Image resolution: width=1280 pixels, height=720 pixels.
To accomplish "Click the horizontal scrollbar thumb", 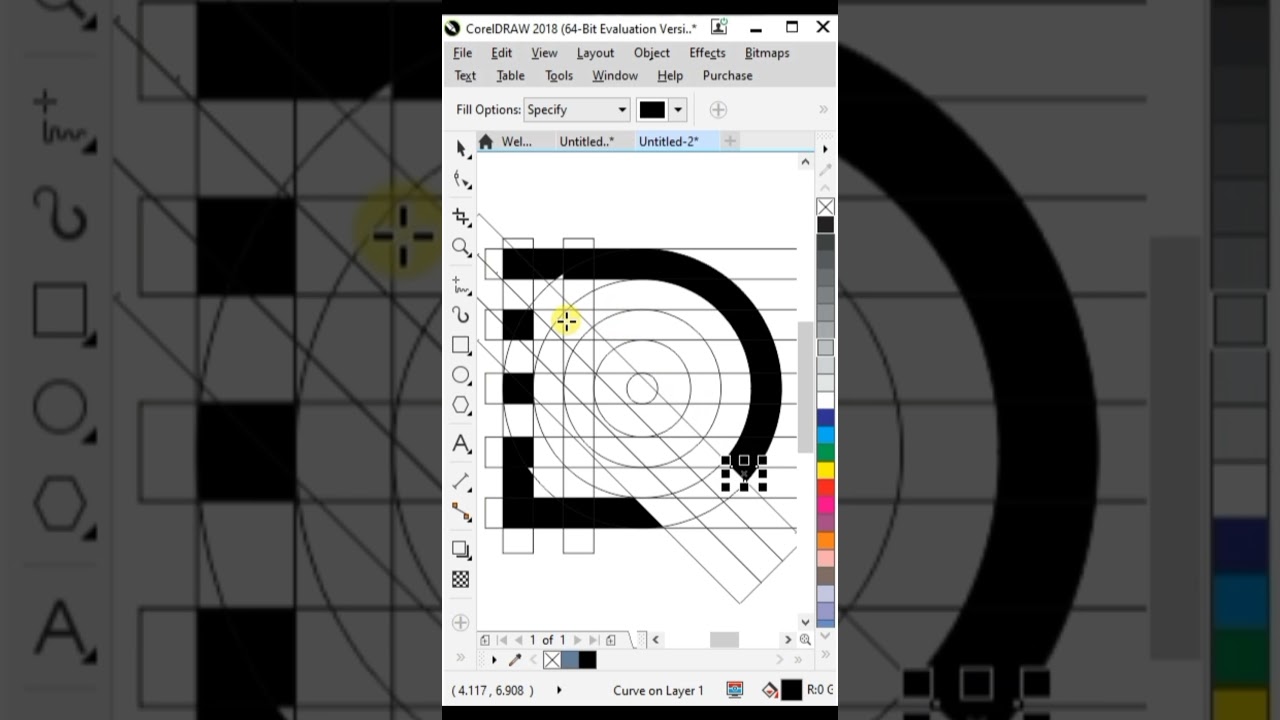I will point(724,640).
